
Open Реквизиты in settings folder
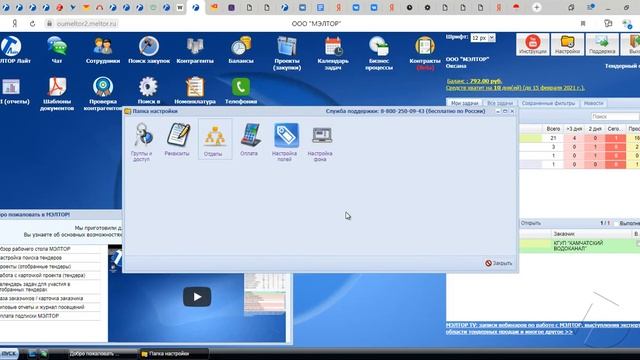coord(177,139)
